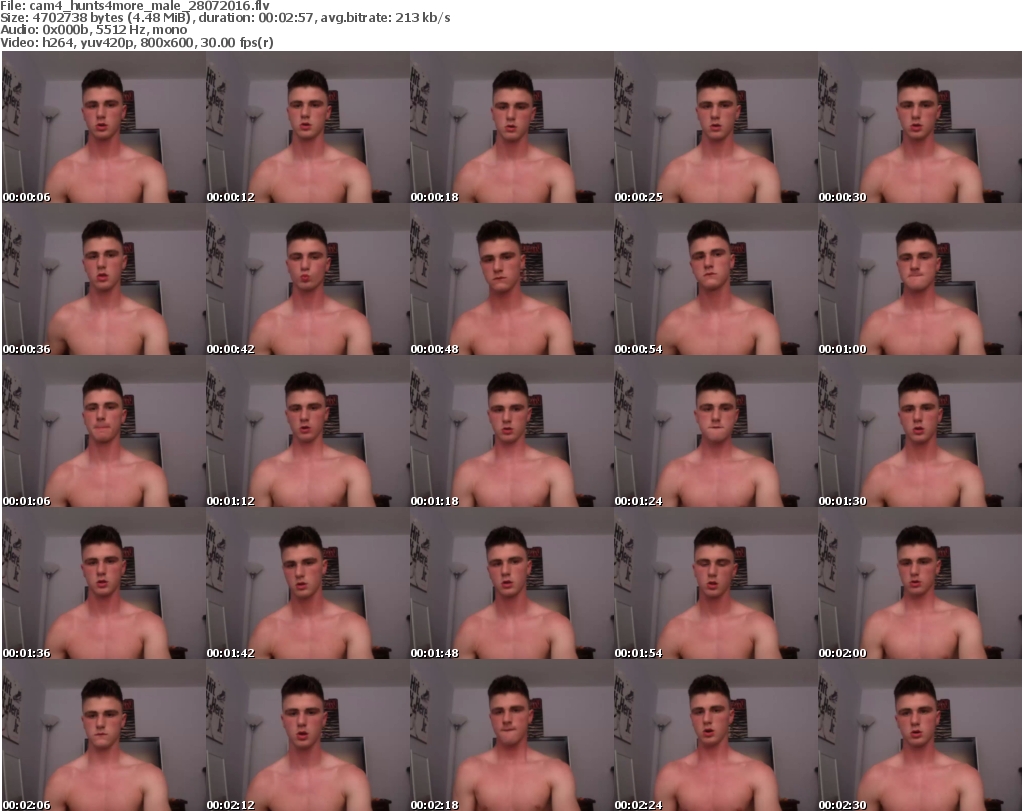The height and width of the screenshot is (811, 1024).
Task: Click the thumbnail stamped 00:00:12
Action: 308,127
